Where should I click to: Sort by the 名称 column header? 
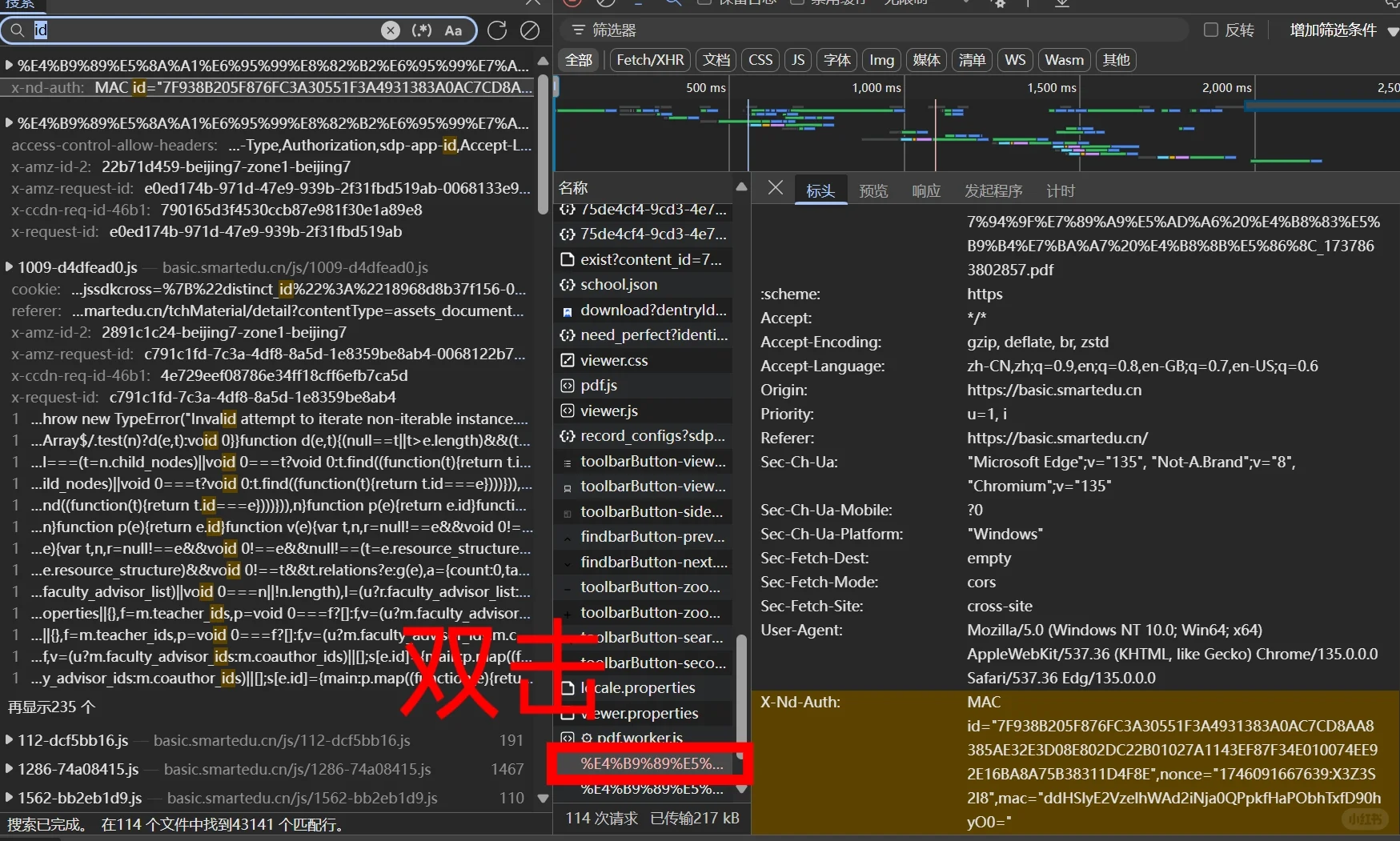click(x=573, y=188)
